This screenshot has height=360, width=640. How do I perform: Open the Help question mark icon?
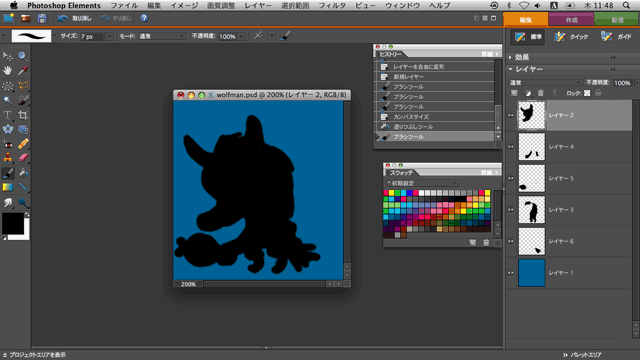point(144,18)
